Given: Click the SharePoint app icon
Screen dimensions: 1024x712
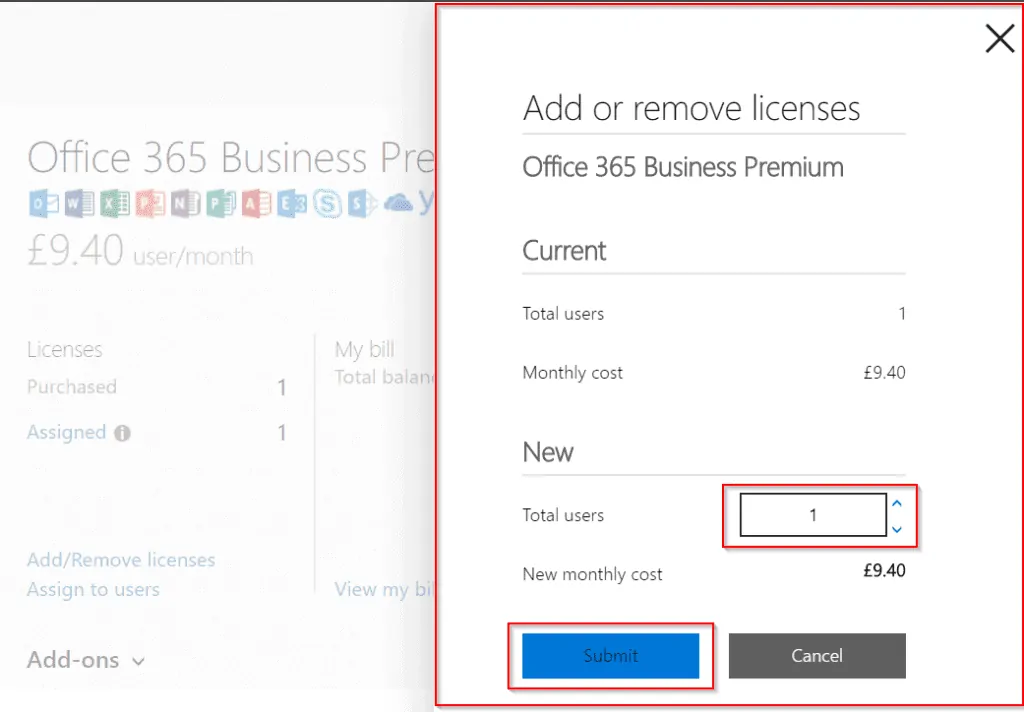Looking at the screenshot, I should click(x=362, y=204).
